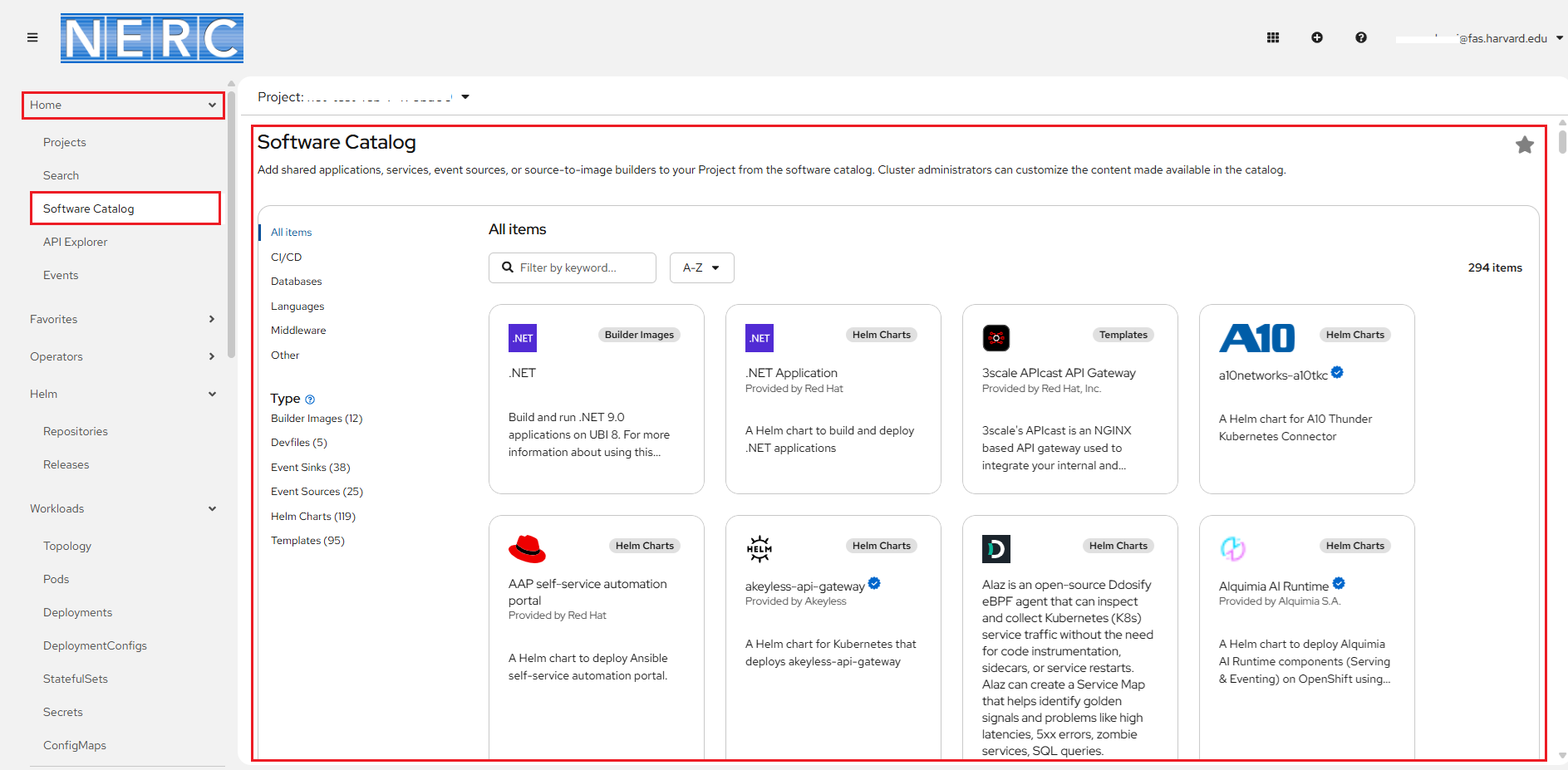The width and height of the screenshot is (1568, 770).
Task: Open the help question mark menu
Action: pos(1360,37)
